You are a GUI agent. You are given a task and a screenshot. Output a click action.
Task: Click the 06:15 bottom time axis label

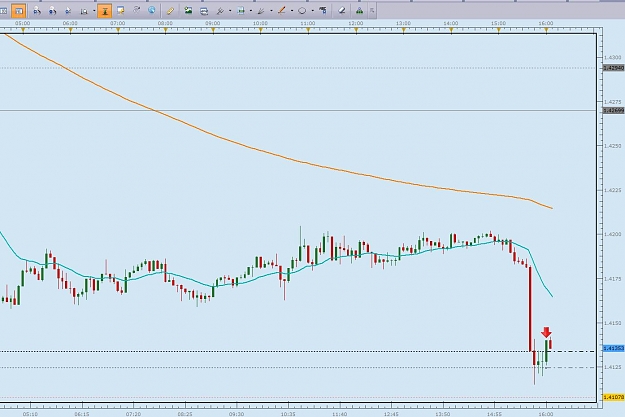pyautogui.click(x=82, y=414)
